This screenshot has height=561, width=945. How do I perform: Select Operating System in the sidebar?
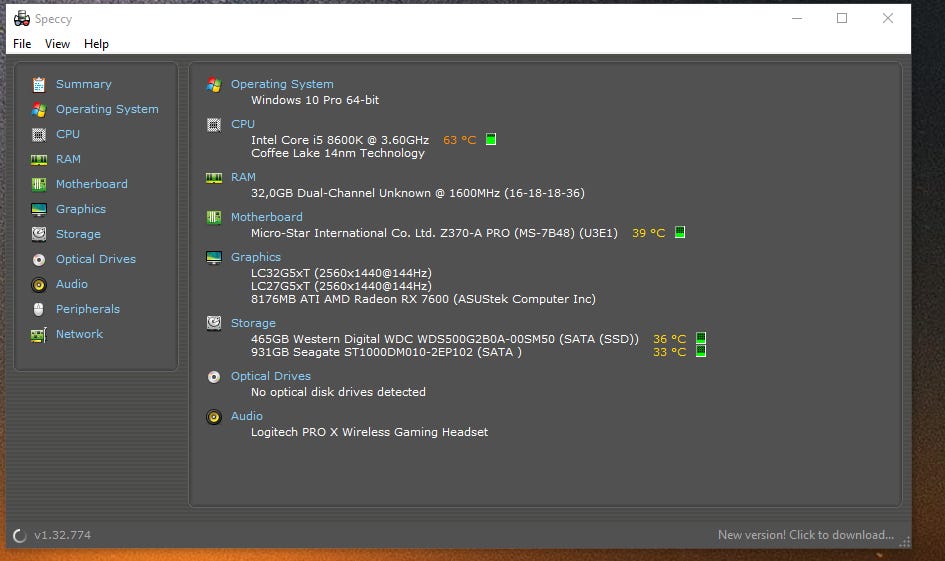coord(107,109)
